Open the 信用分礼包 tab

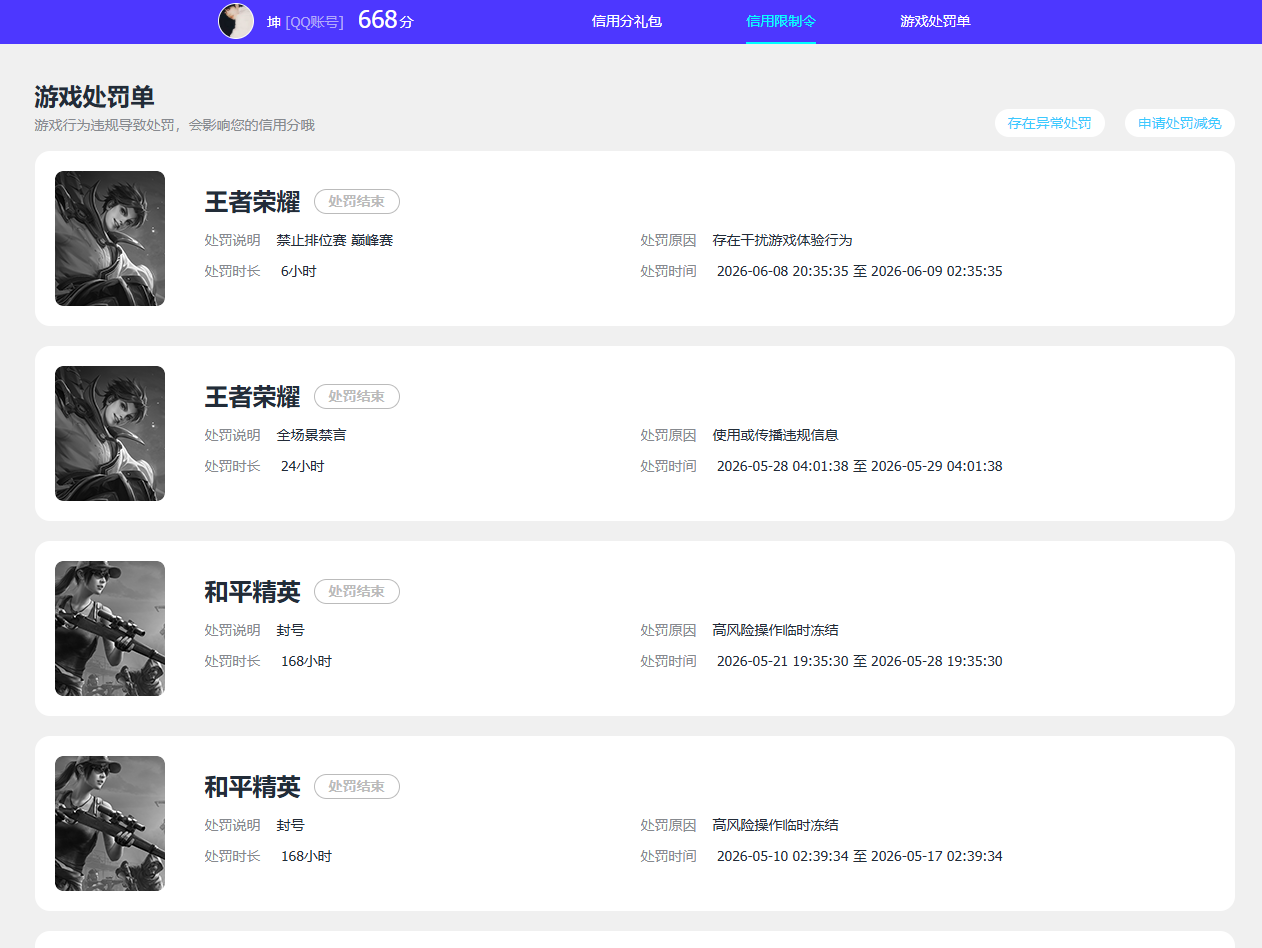(627, 21)
